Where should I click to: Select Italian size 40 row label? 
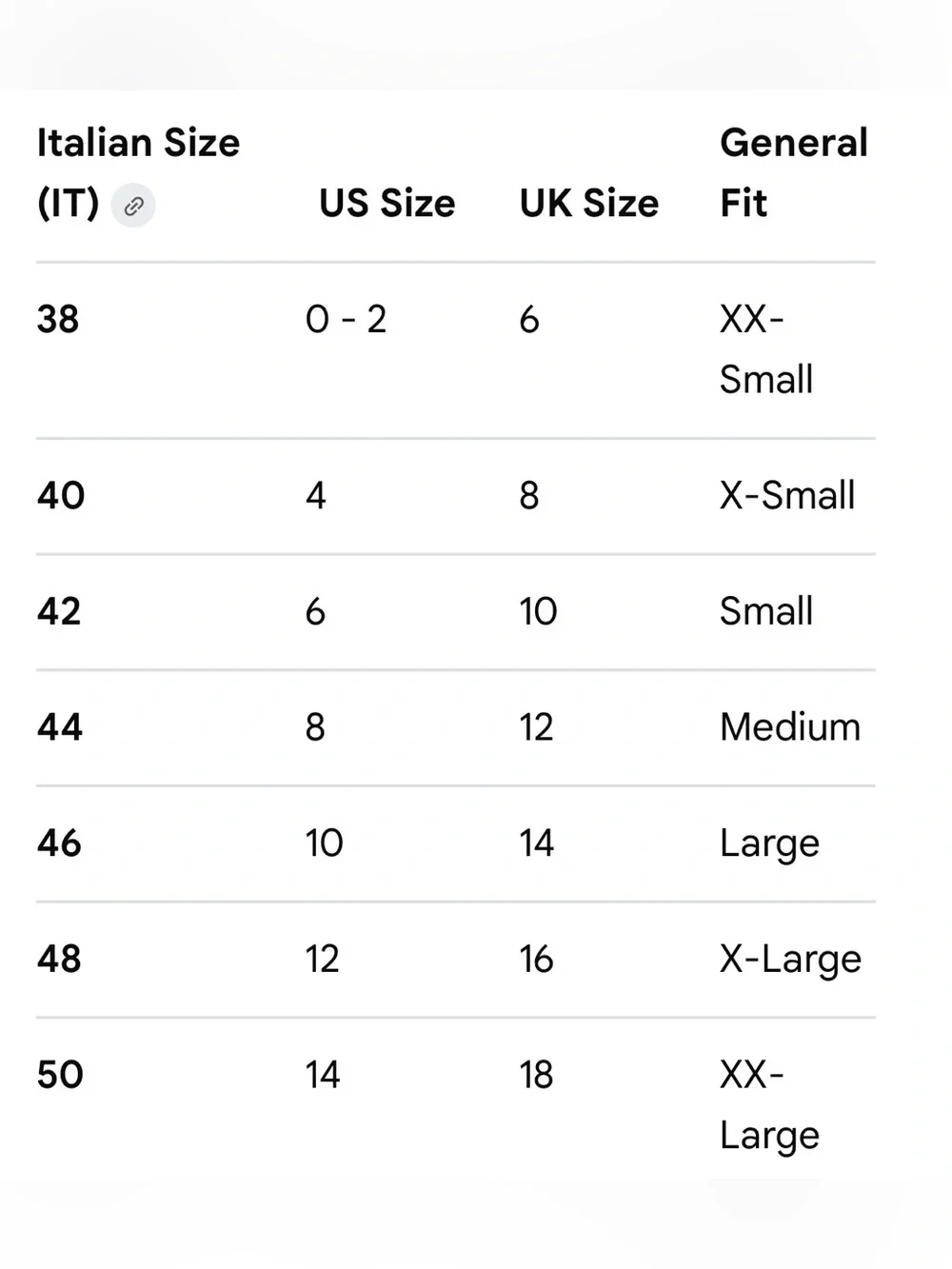tap(61, 496)
